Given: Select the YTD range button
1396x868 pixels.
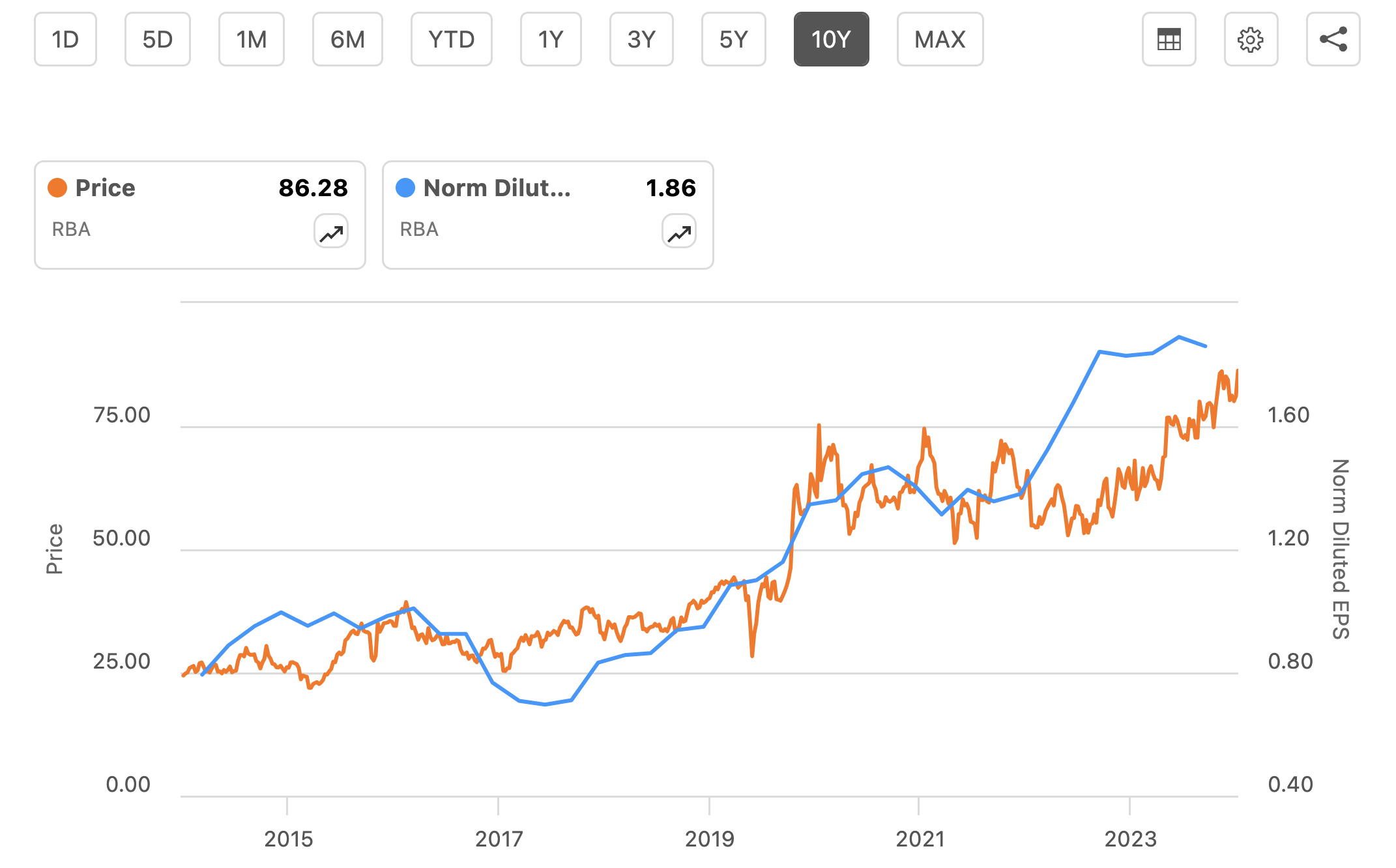Looking at the screenshot, I should 451,40.
